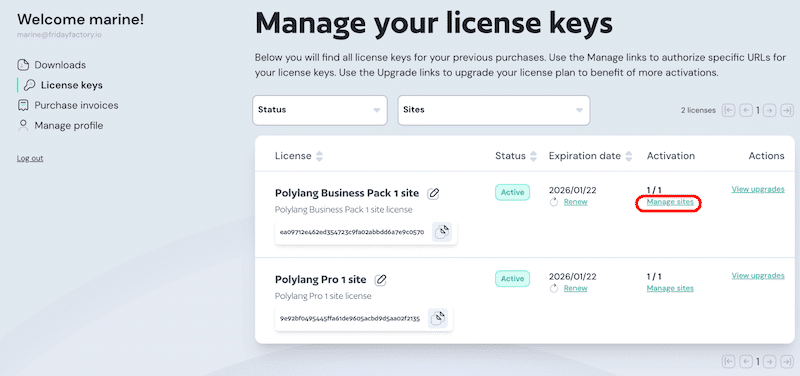The width and height of the screenshot is (800, 376).
Task: Go to previous page in top pagination
Action: (x=746, y=110)
